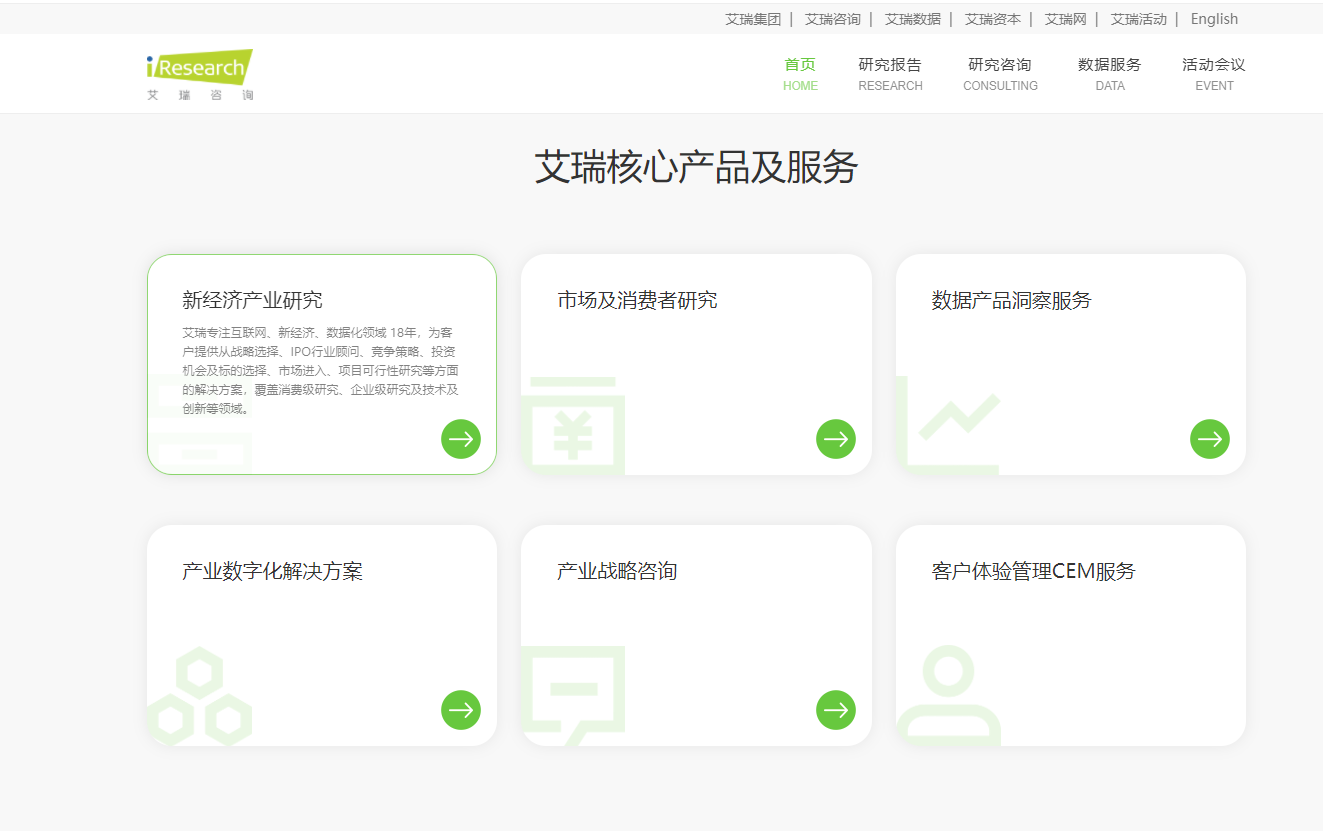The height and width of the screenshot is (831, 1323).
Task: Open arrow button on 数据产品洞察服务 card
Action: (x=1210, y=439)
